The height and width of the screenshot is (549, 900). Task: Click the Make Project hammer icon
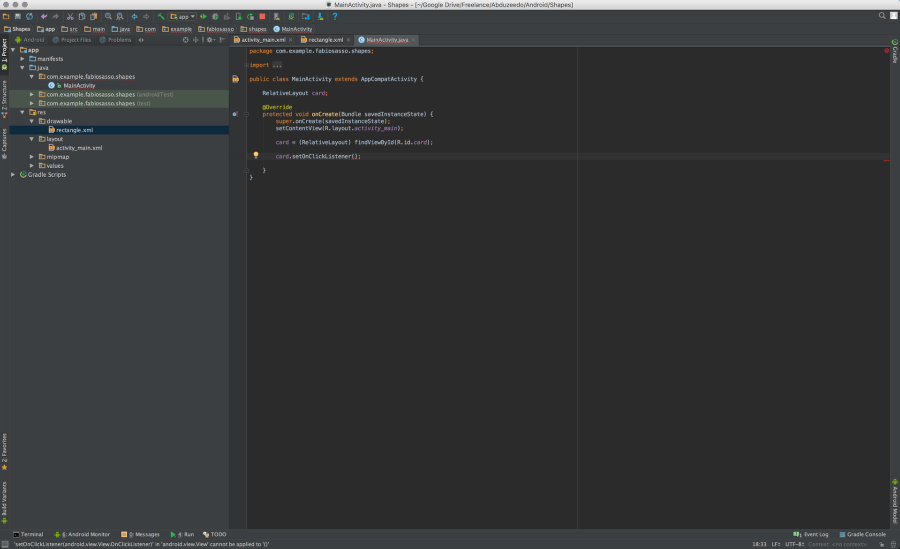(161, 17)
